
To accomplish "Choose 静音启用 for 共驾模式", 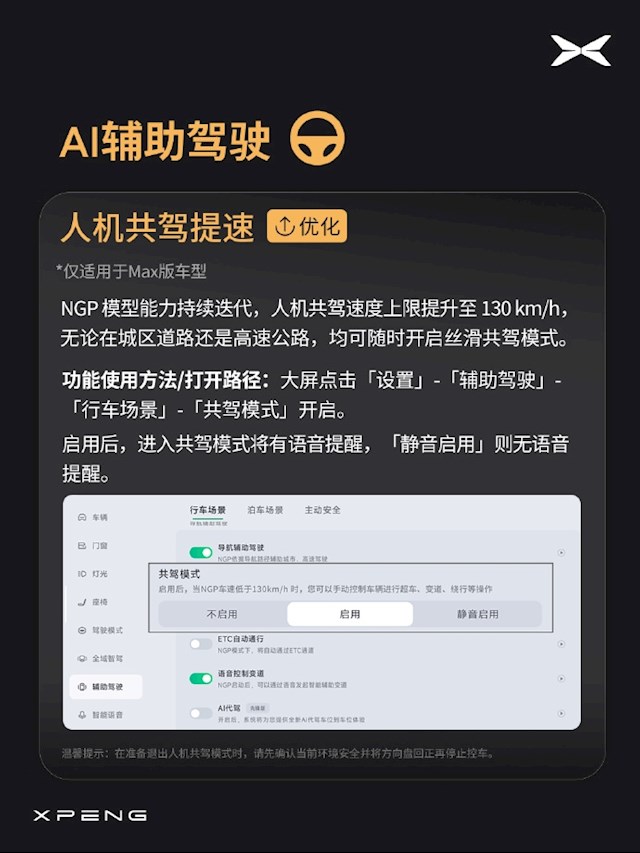I will pyautogui.click(x=477, y=614).
